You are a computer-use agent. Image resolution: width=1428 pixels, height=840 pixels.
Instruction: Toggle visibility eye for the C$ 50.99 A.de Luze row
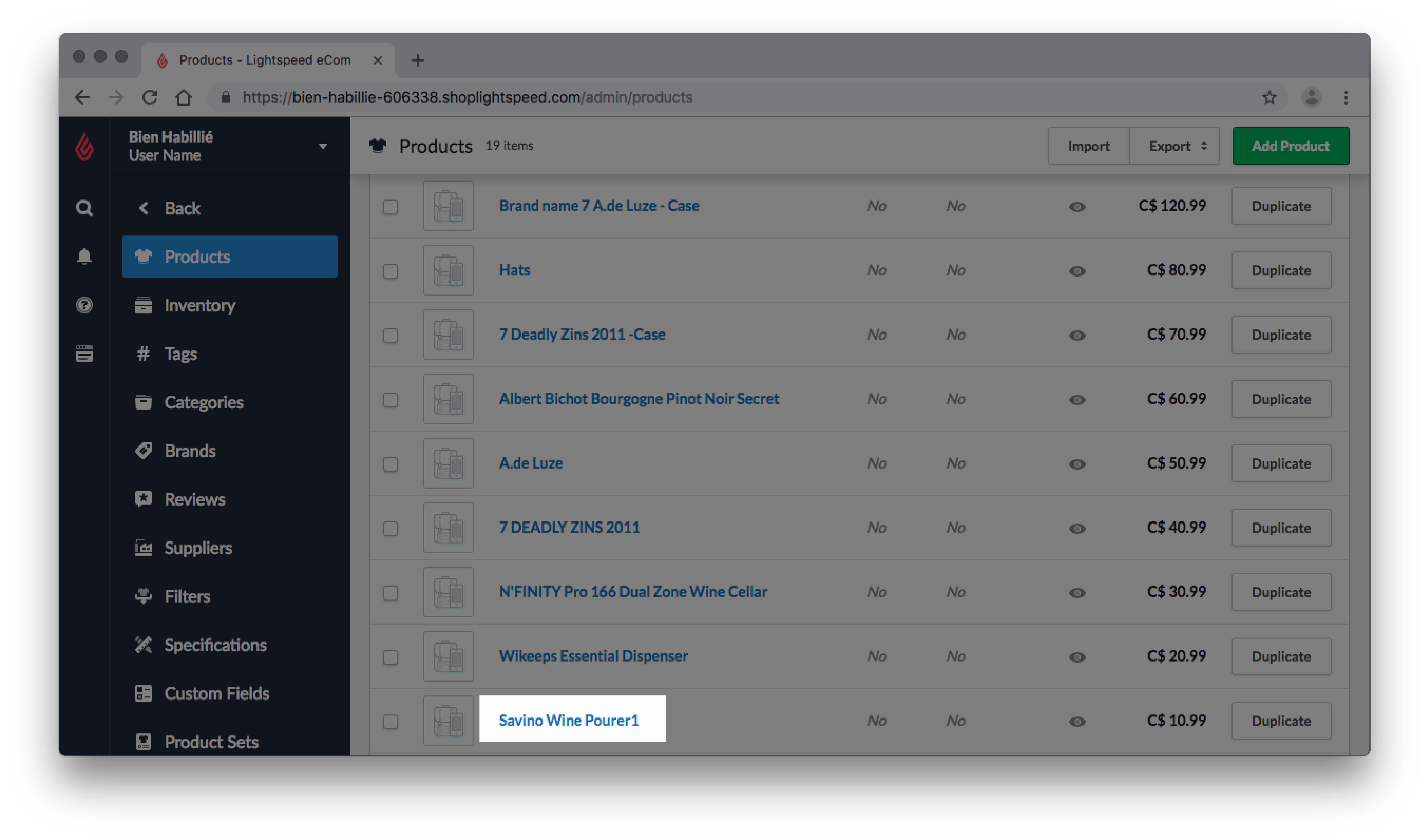[x=1077, y=465]
